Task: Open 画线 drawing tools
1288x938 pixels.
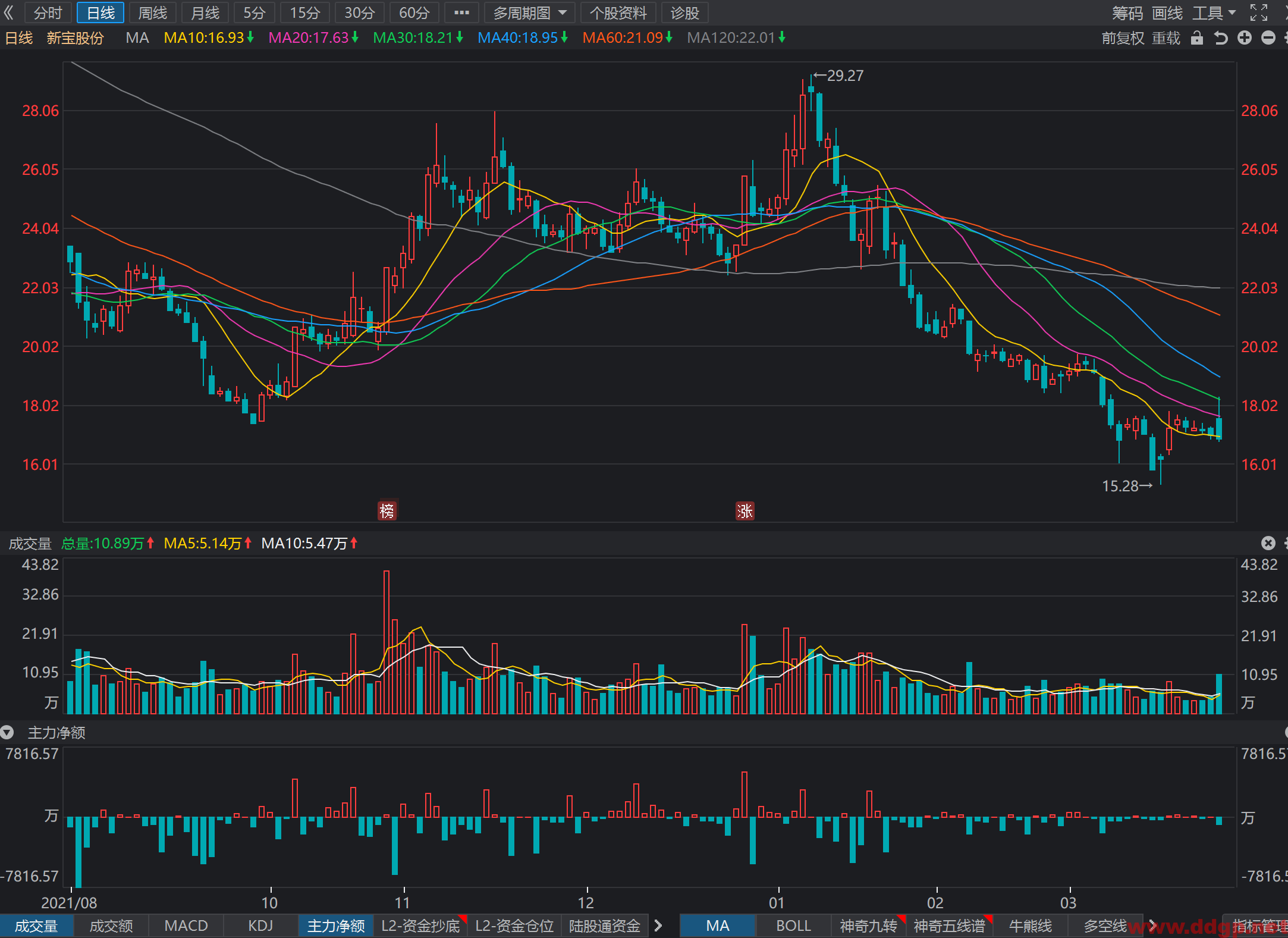Action: tap(1167, 12)
